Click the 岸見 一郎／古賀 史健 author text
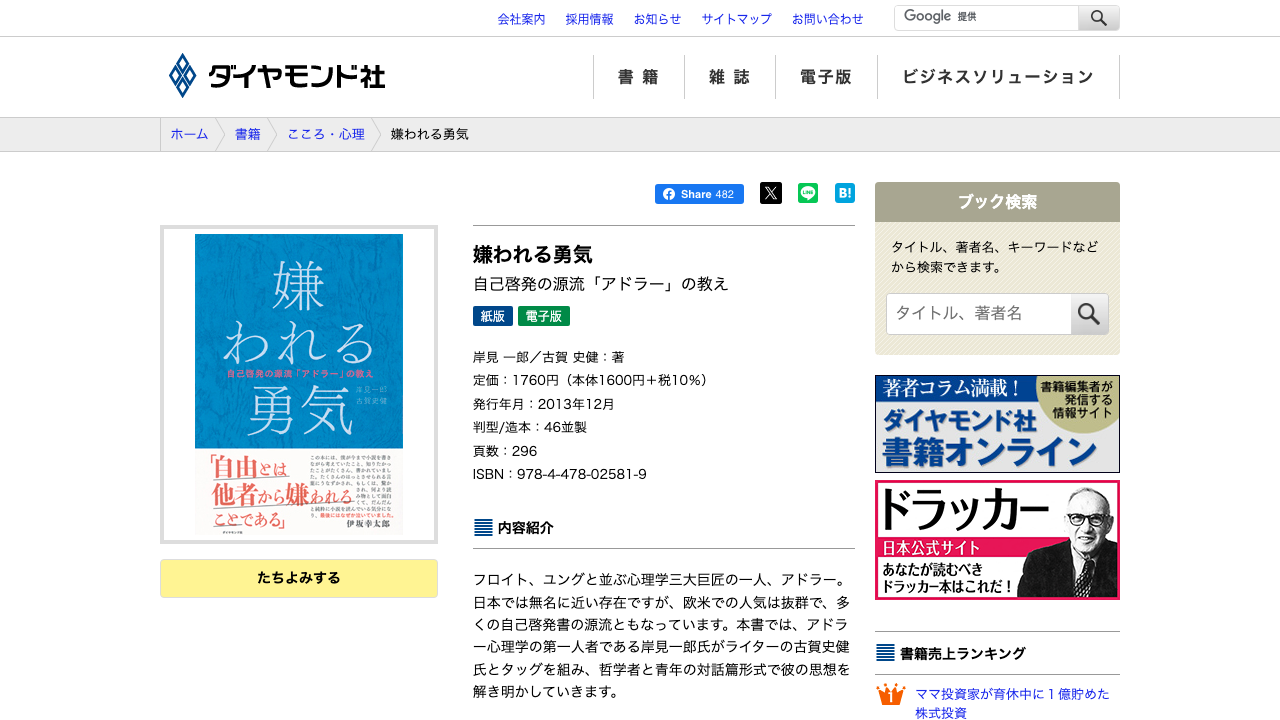1280x720 pixels. coord(549,357)
